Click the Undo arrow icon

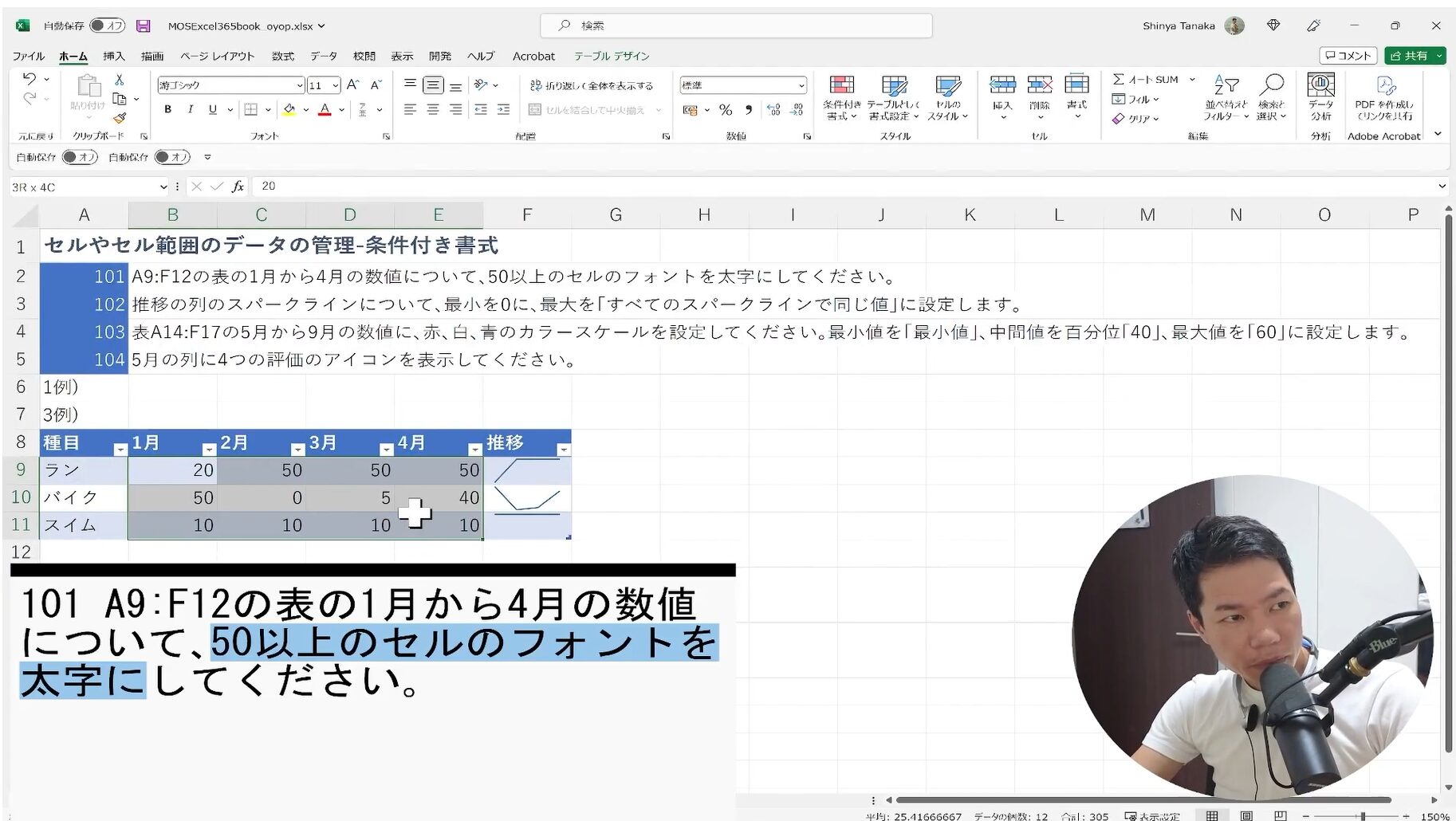point(30,79)
